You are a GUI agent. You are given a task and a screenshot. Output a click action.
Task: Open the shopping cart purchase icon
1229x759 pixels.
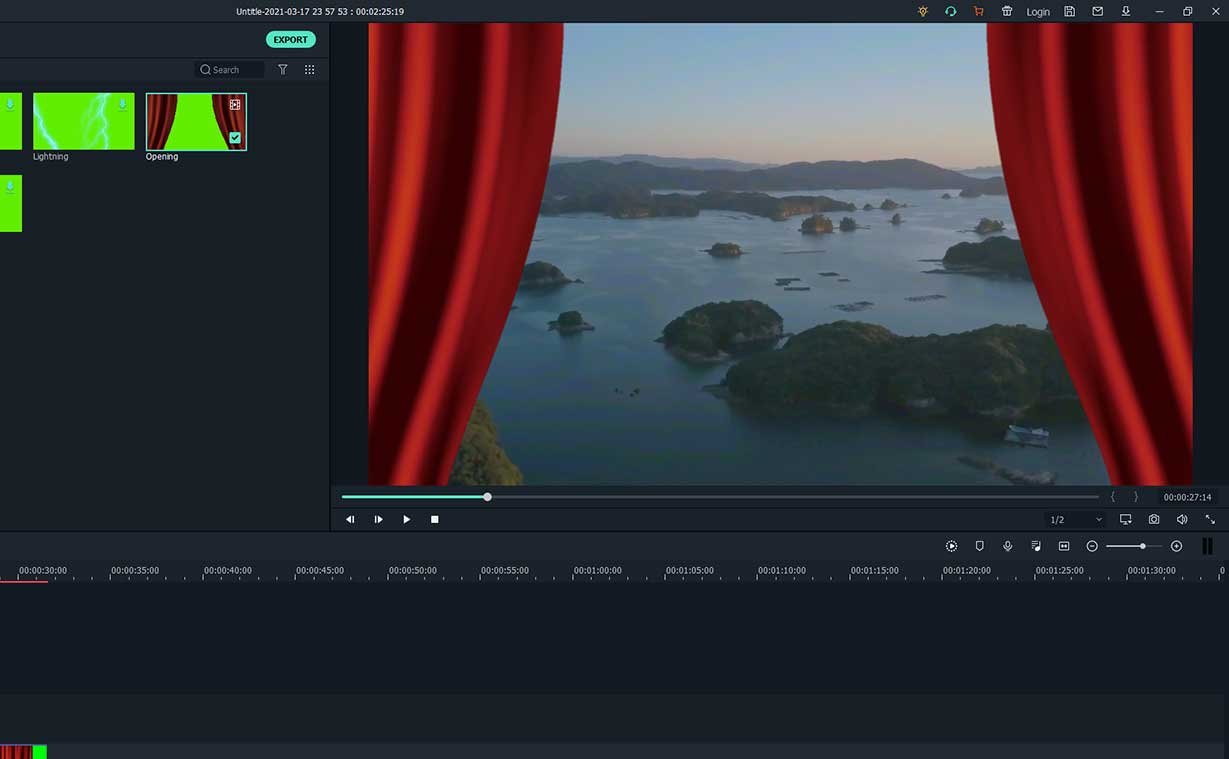click(978, 11)
